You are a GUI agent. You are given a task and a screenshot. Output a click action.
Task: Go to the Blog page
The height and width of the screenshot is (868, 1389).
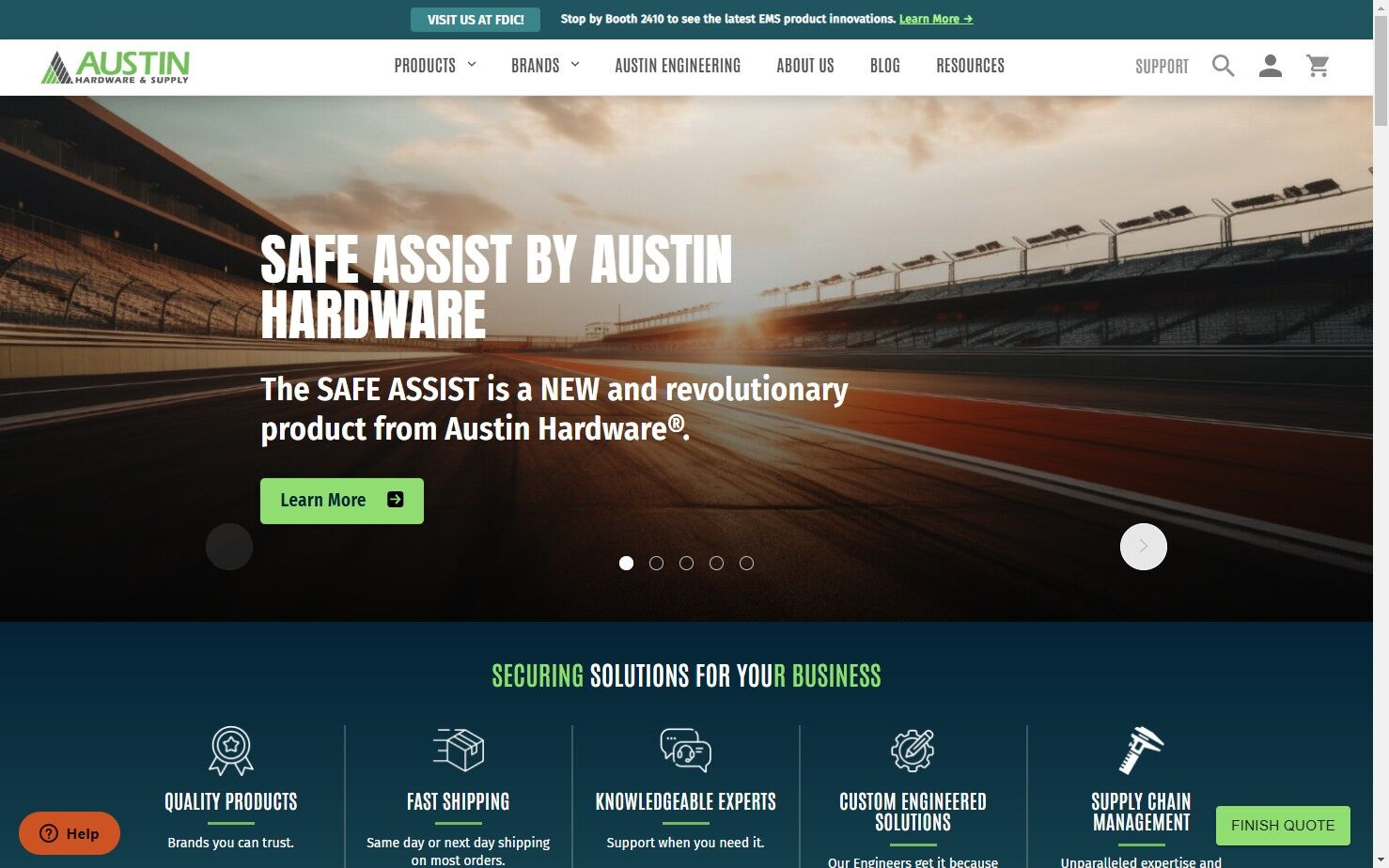click(885, 66)
